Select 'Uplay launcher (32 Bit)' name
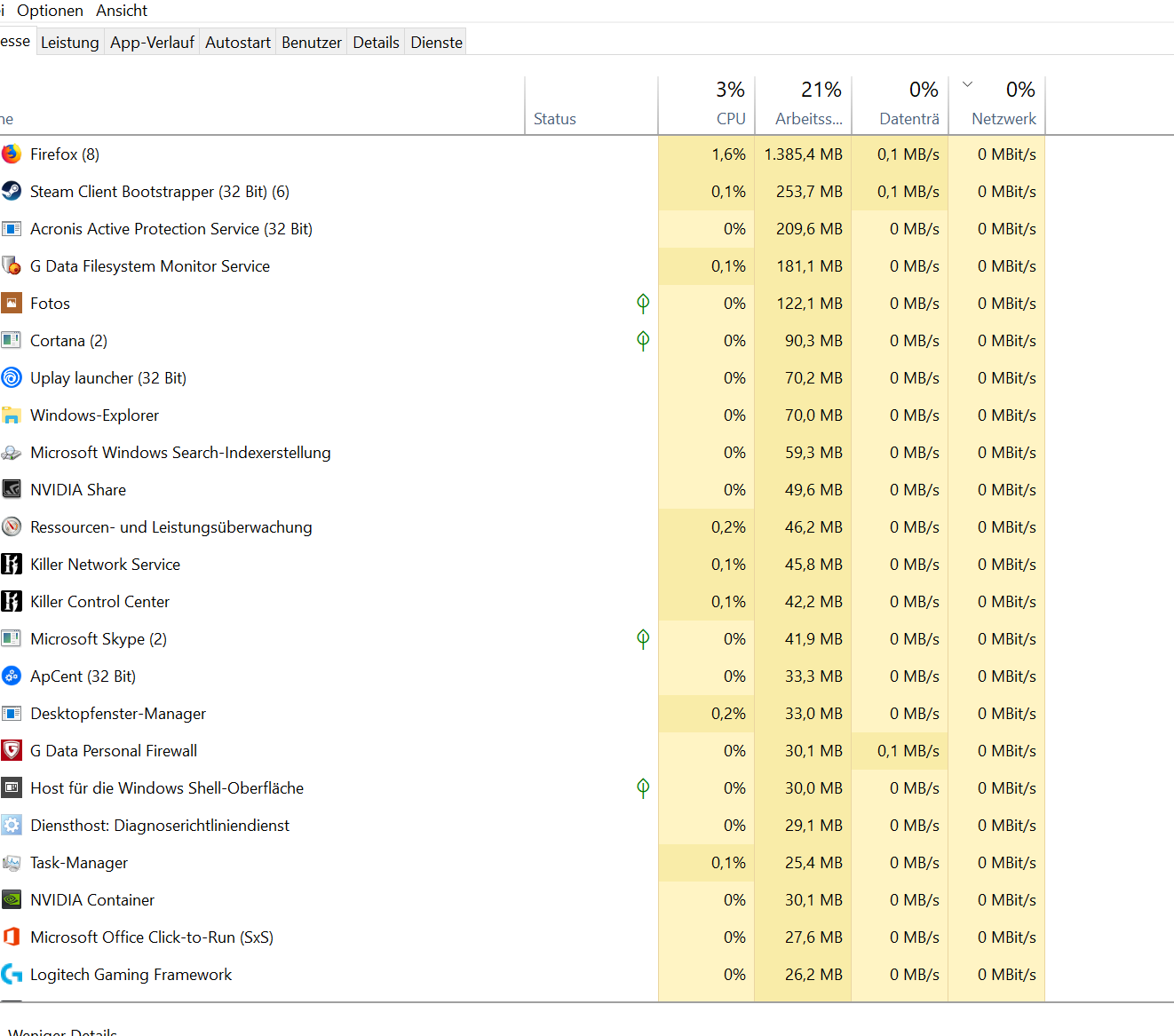The height and width of the screenshot is (1036, 1174). pos(108,378)
